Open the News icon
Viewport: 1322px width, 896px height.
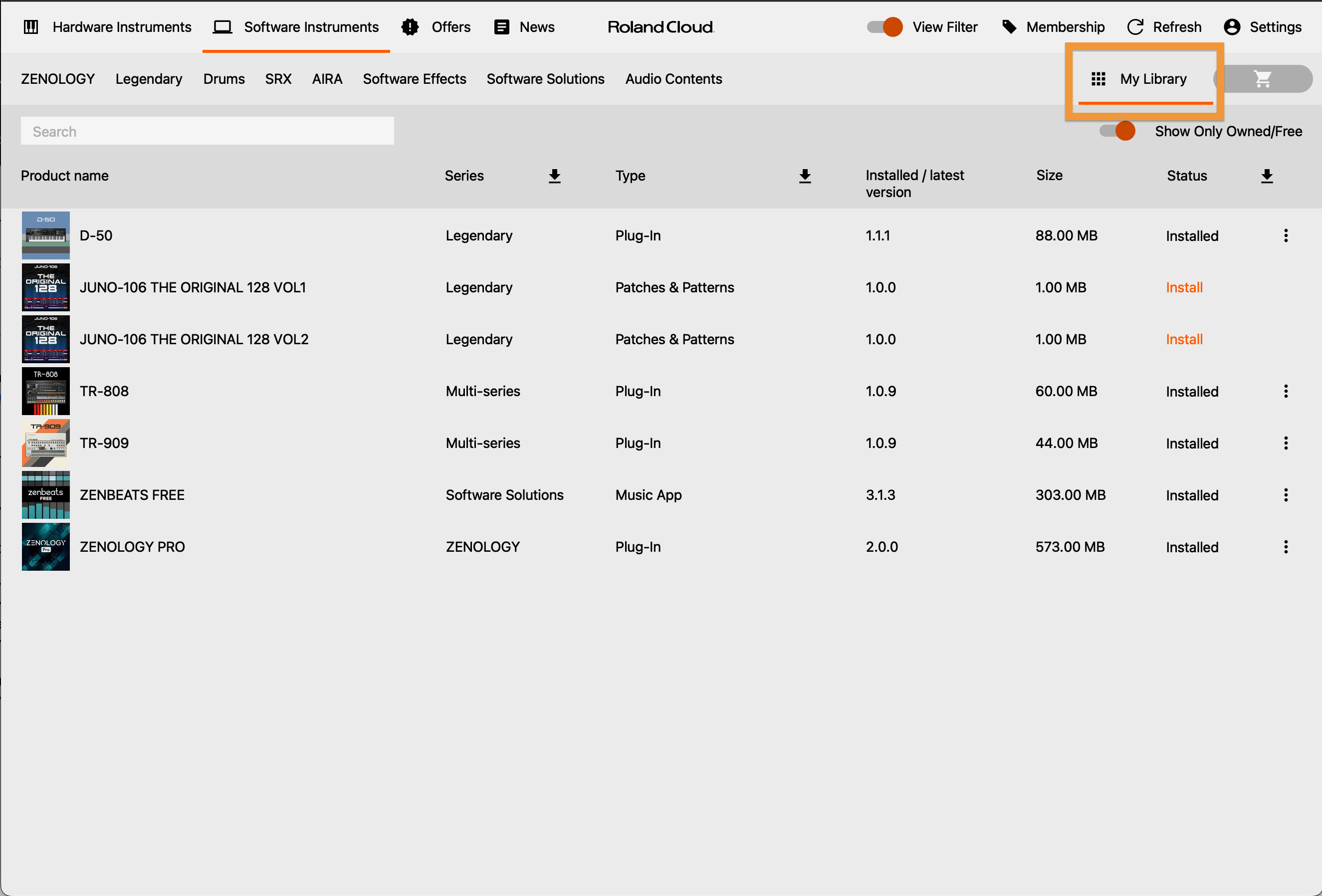tap(501, 26)
